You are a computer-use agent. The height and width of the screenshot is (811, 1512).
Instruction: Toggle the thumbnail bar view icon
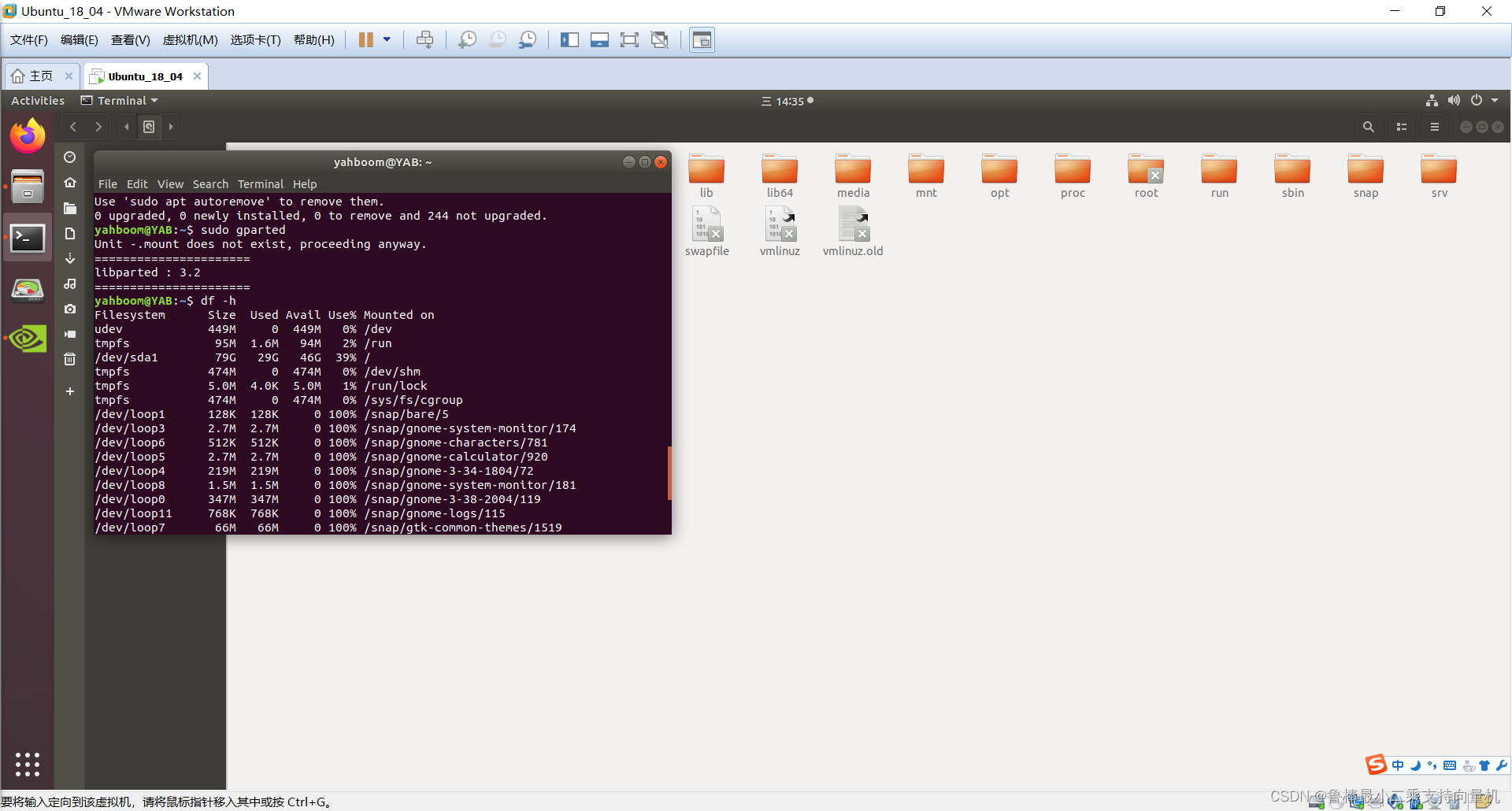(599, 40)
